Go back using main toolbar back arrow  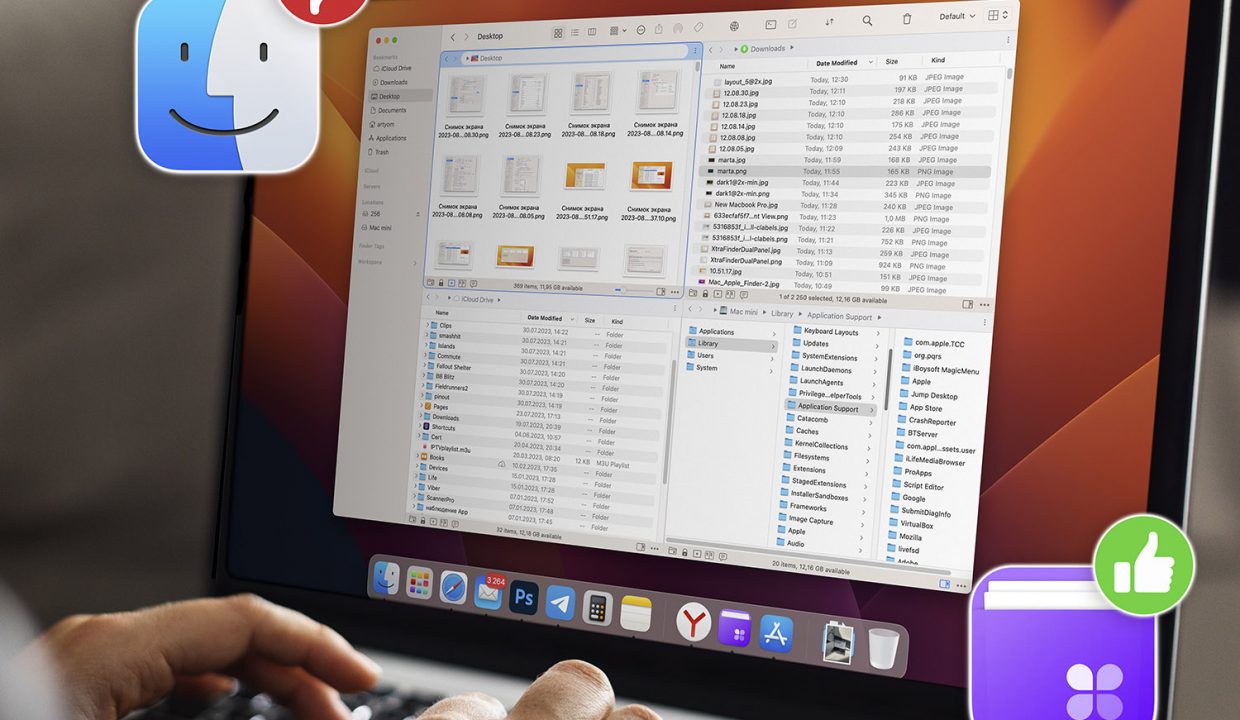click(453, 37)
